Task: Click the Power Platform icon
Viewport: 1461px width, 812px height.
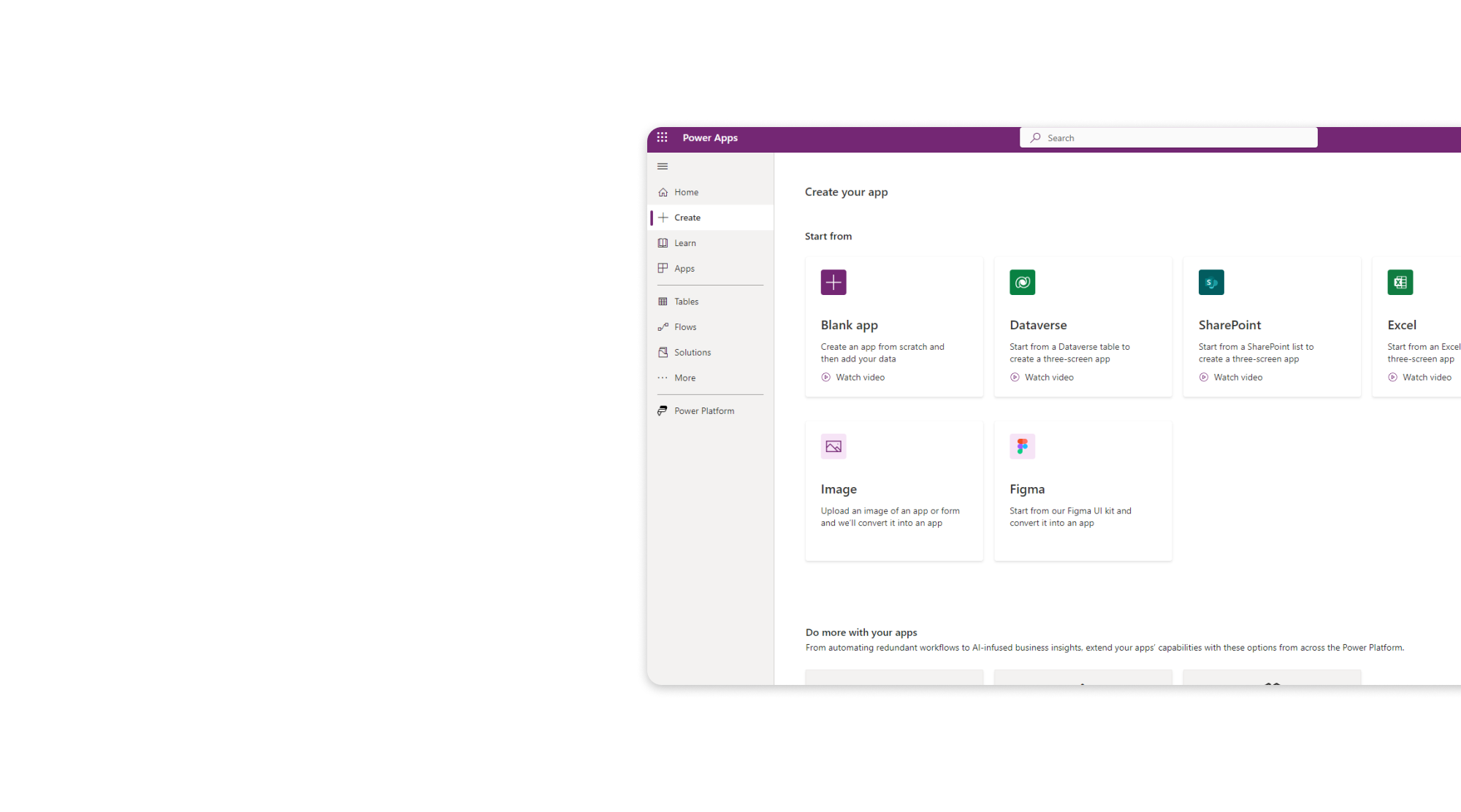Action: coord(663,411)
